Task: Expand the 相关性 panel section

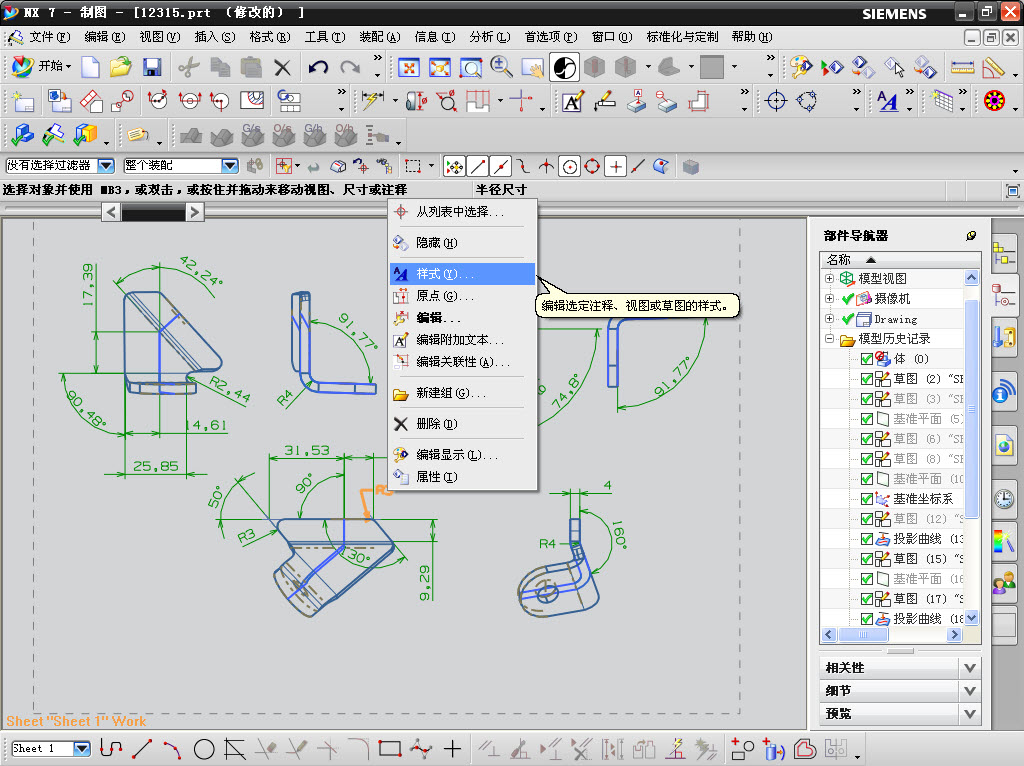Action: click(x=969, y=667)
